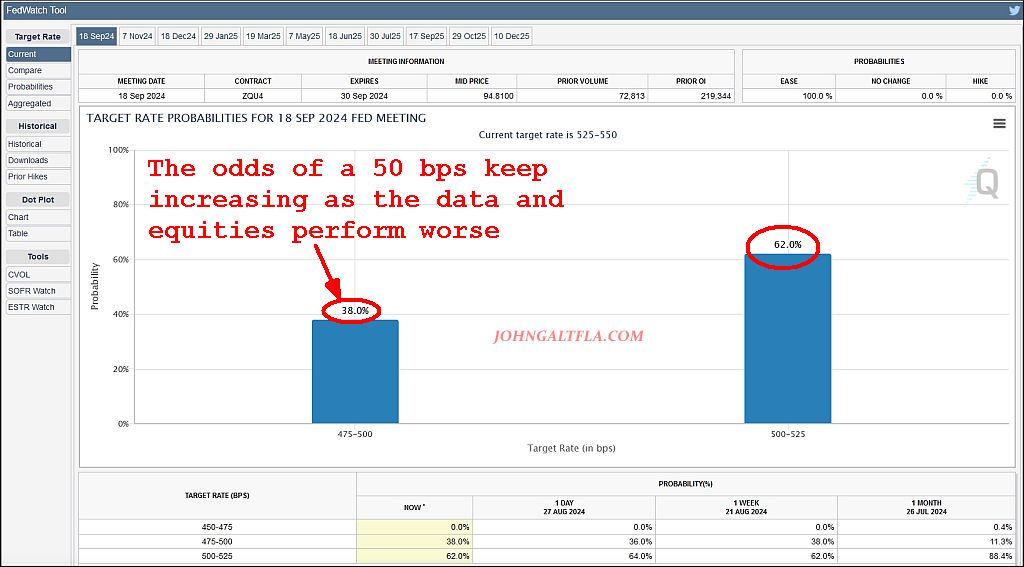This screenshot has height=567, width=1024.
Task: Select the 10 Dec25 meeting tab
Action: 511,36
